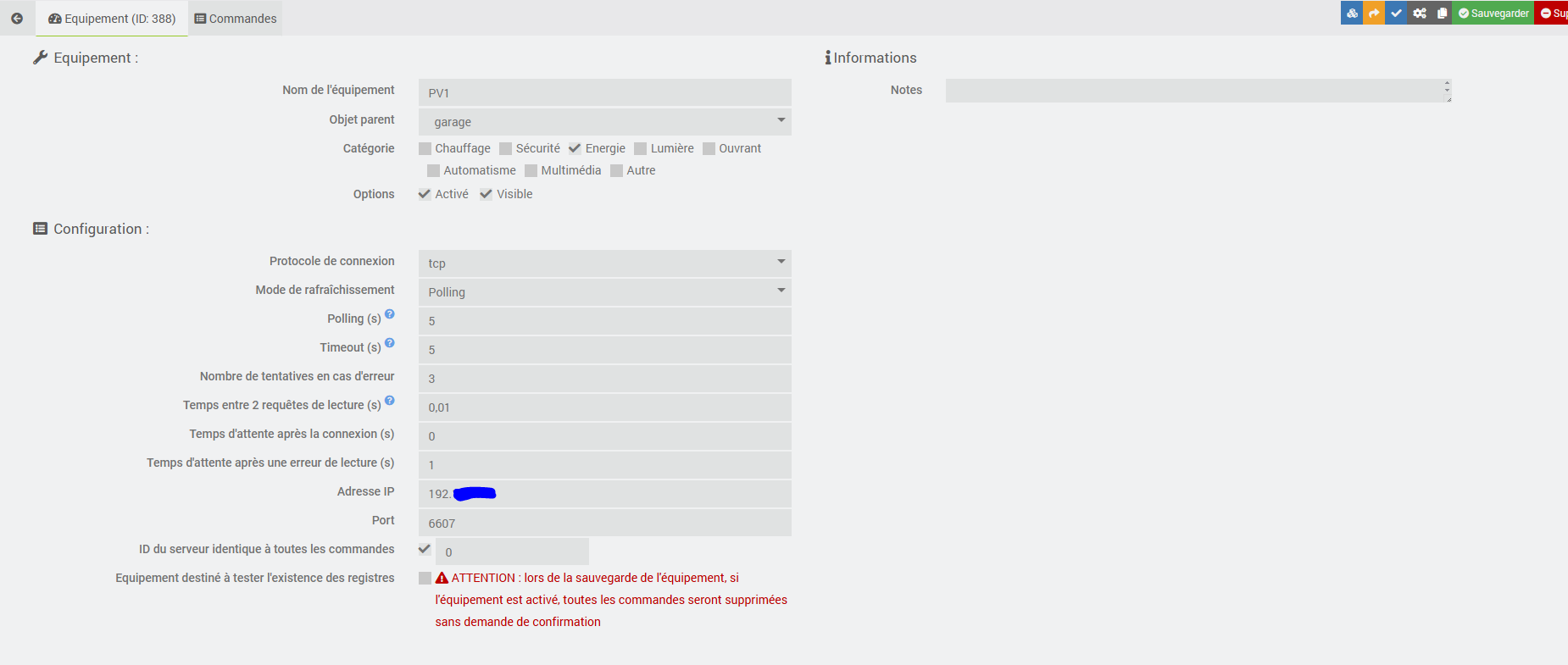Click the Timeout (s) input field

605,350
